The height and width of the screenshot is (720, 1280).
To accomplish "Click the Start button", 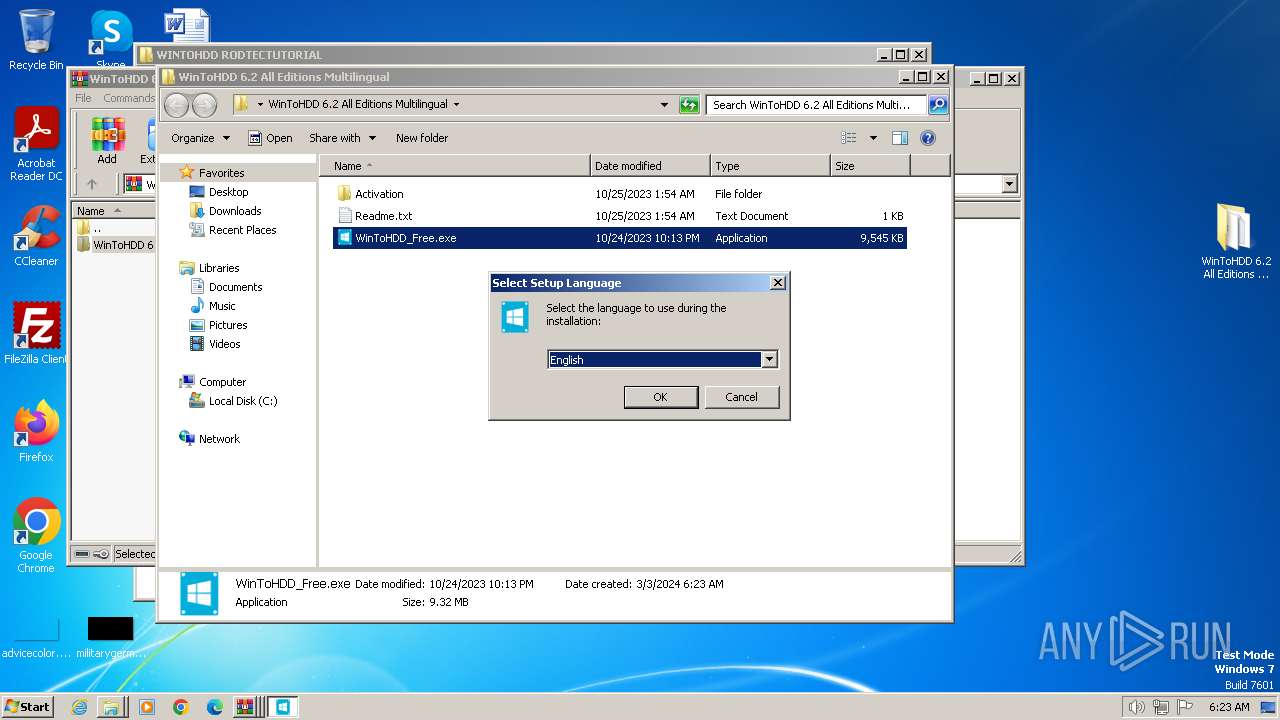I will click(x=27, y=707).
